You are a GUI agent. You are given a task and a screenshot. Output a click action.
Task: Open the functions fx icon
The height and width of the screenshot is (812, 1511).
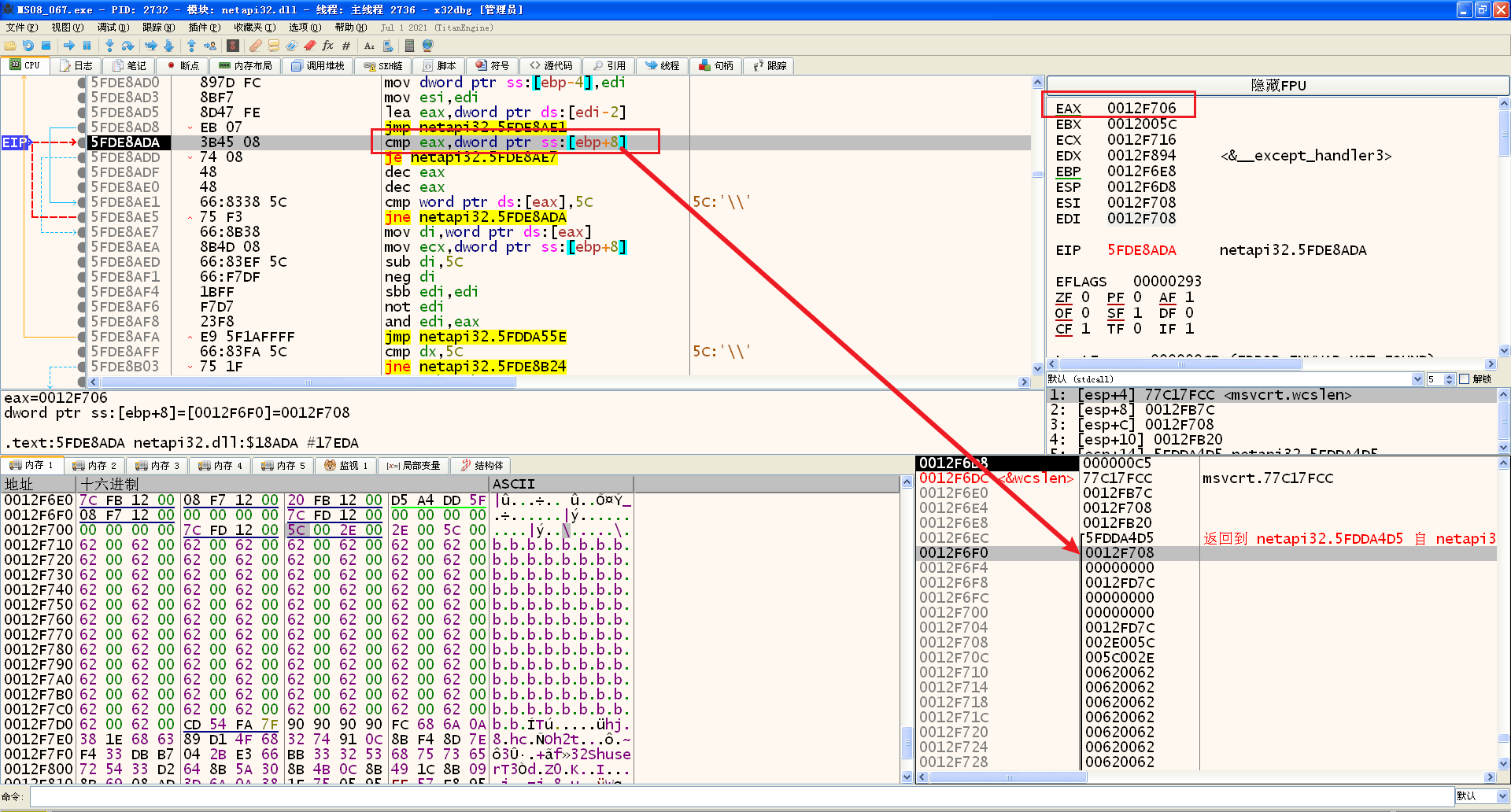pos(328,46)
